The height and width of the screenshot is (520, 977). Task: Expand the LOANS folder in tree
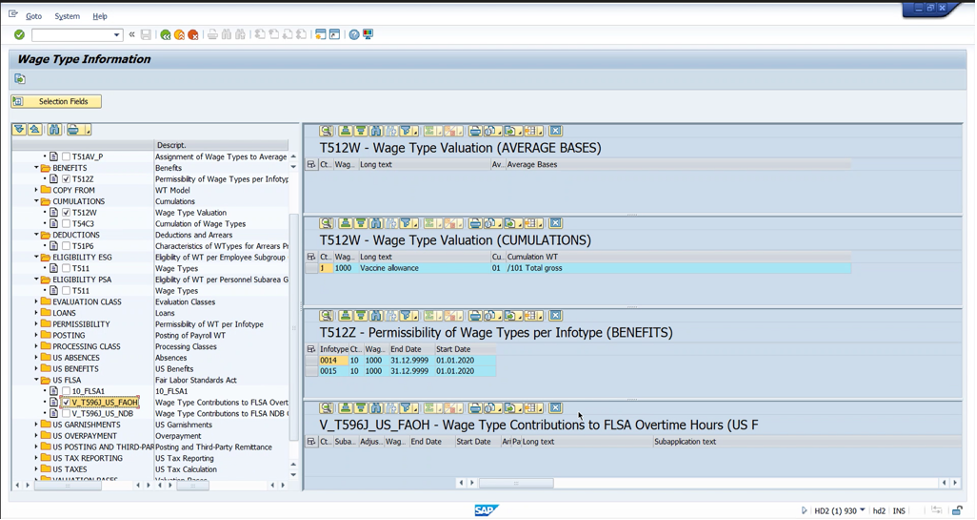point(37,313)
